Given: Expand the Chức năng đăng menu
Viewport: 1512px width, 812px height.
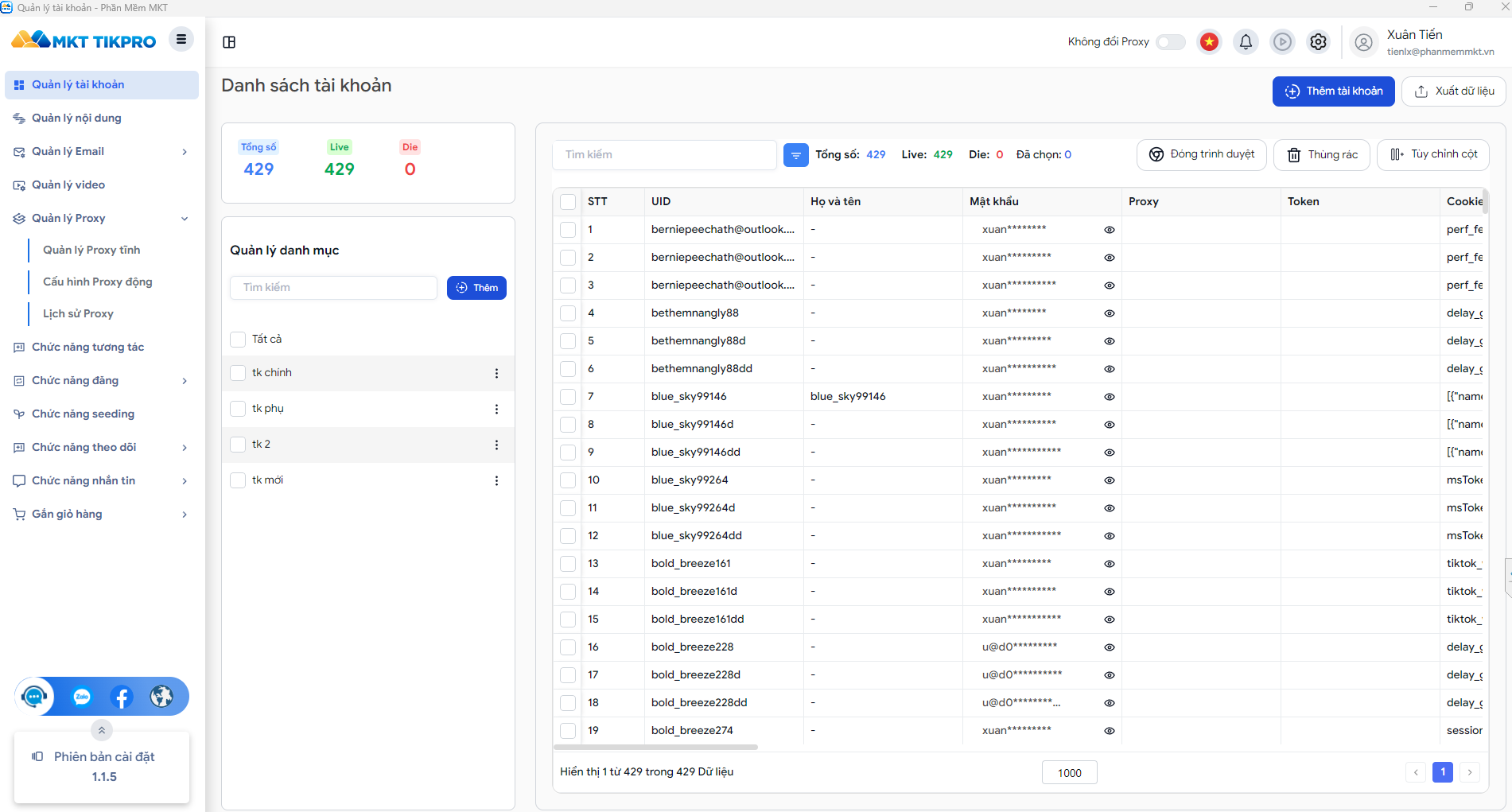Looking at the screenshot, I should click(x=185, y=381).
